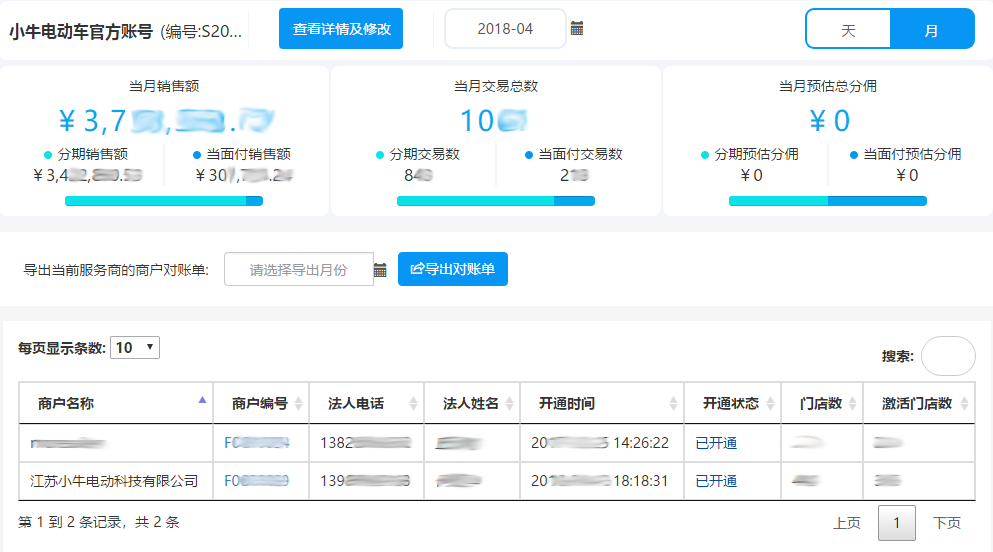Open the merchant ID link for 江苏小牛电动科技有限公司
Screen dimensions: 993x552
pyautogui.click(x=256, y=481)
